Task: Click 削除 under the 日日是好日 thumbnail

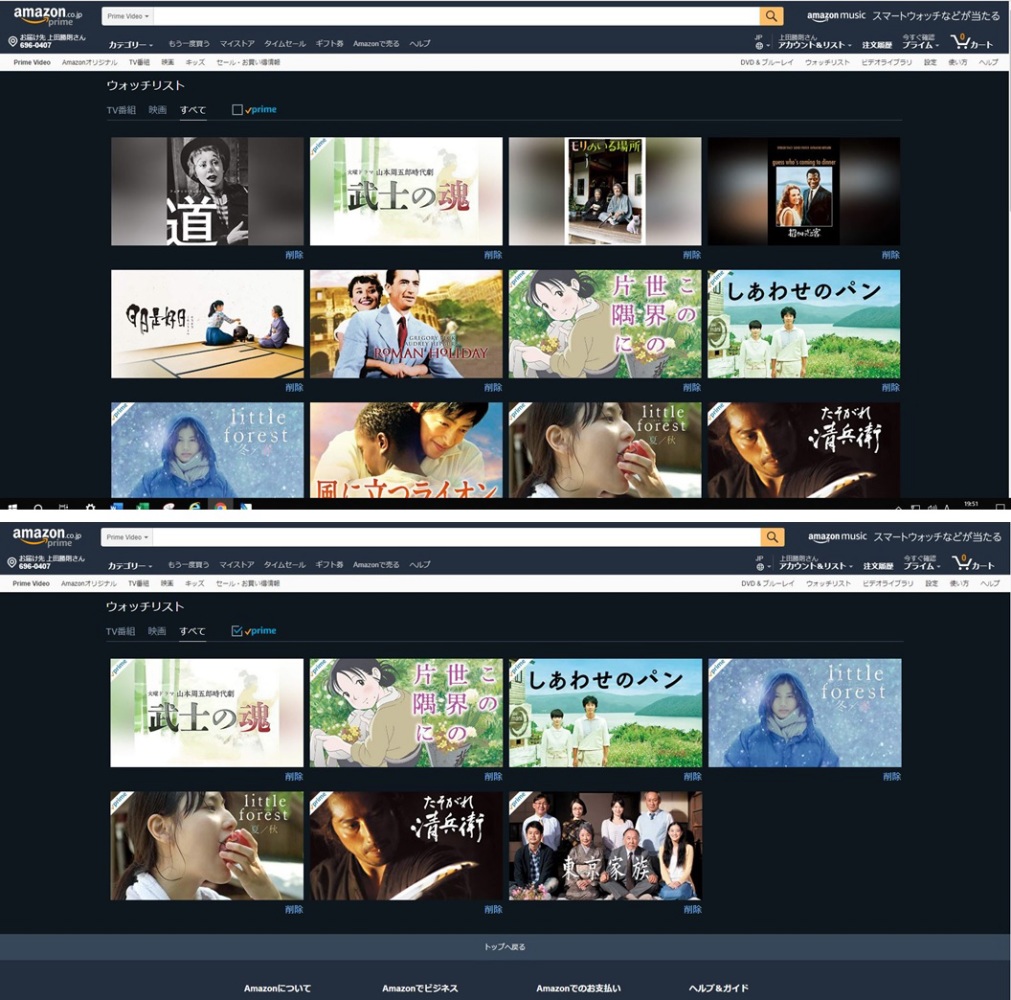Action: [294, 387]
